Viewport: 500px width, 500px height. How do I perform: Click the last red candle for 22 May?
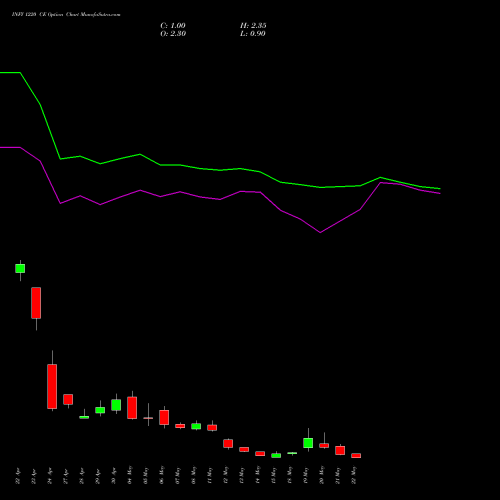tap(356, 456)
